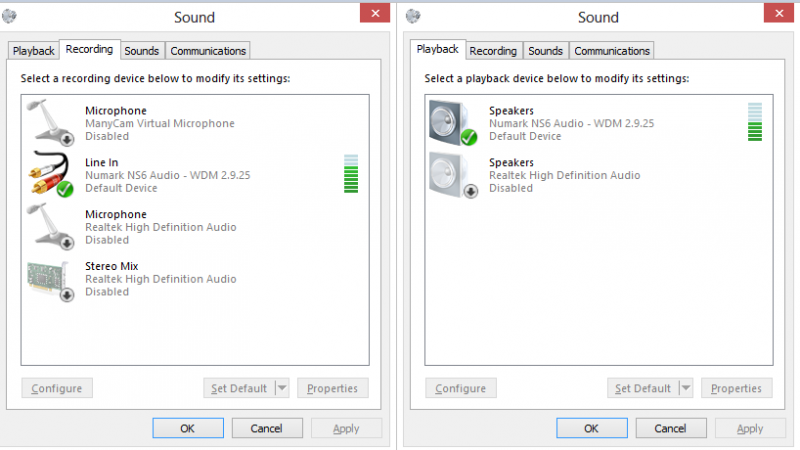Click the Sound icon in left window's title bar
Viewport: 800px width, 450px height.
click(x=10, y=15)
